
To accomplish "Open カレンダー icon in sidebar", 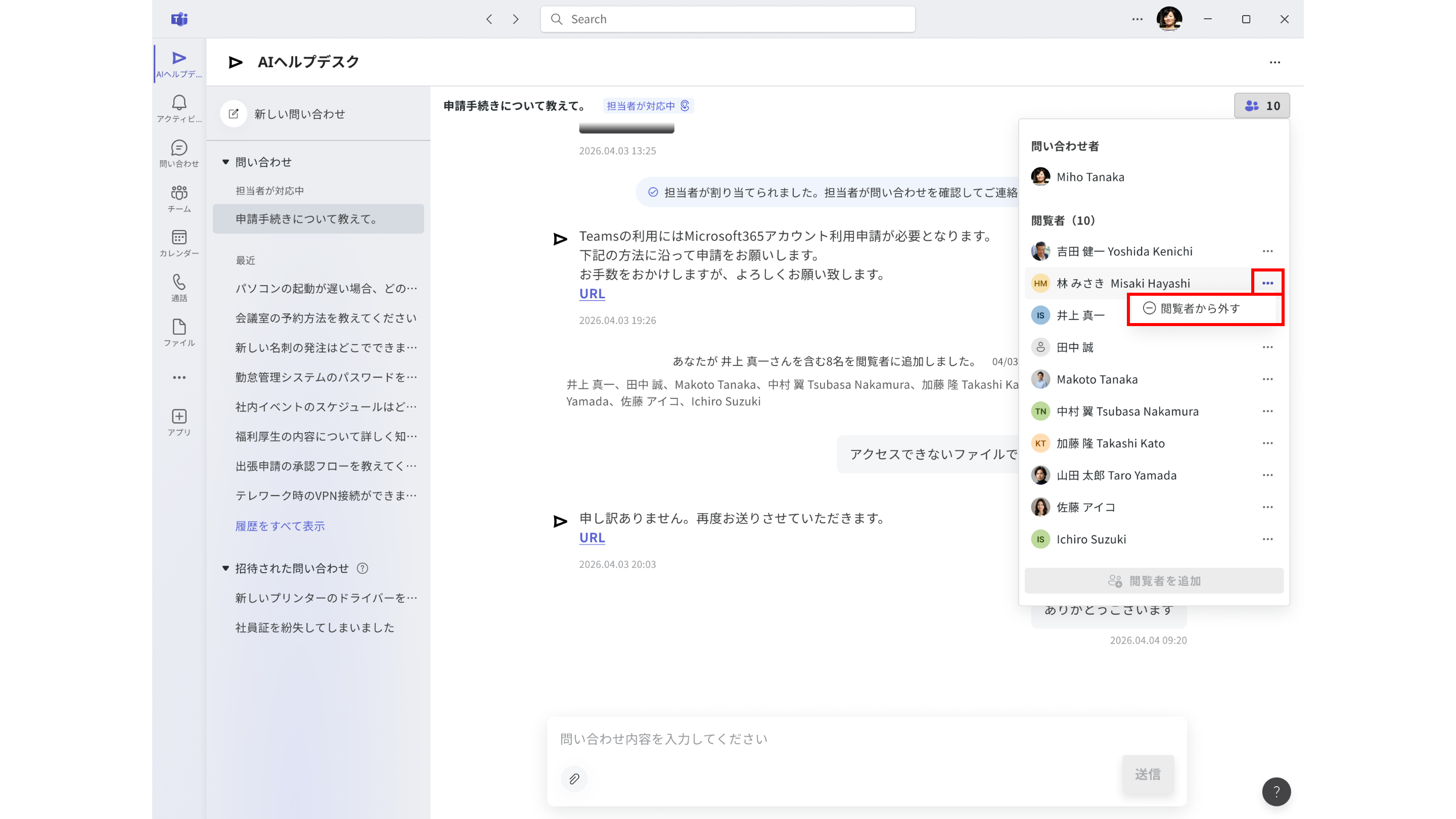I will [x=179, y=243].
